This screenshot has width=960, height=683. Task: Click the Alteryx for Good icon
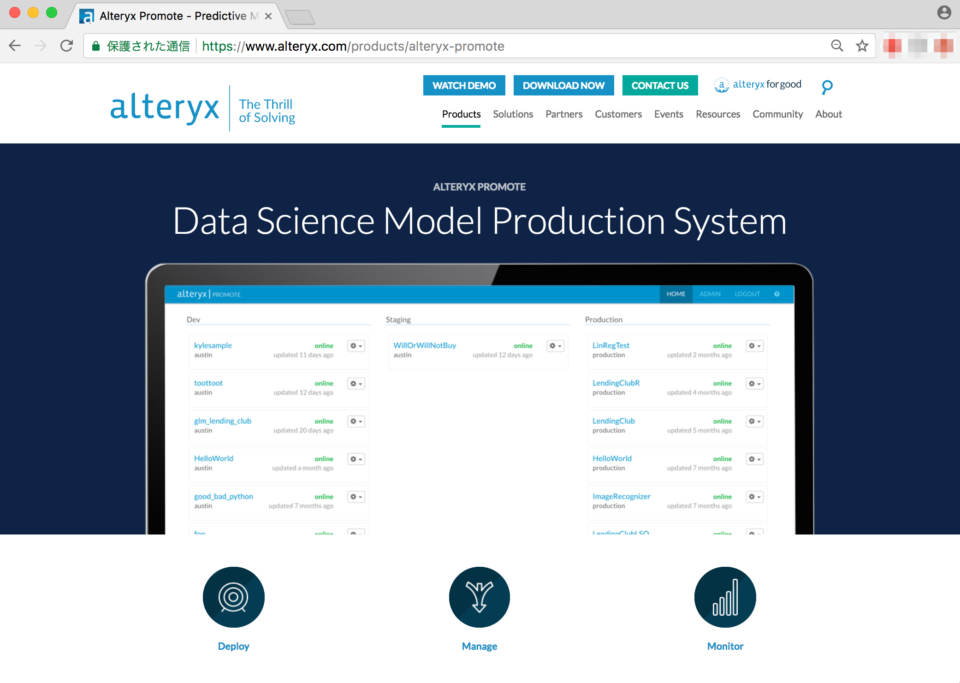click(722, 85)
